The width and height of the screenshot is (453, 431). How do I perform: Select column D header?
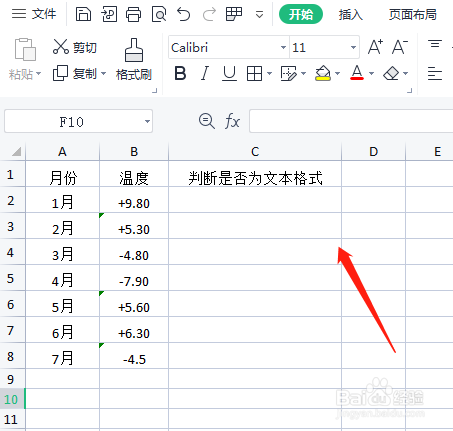374,152
